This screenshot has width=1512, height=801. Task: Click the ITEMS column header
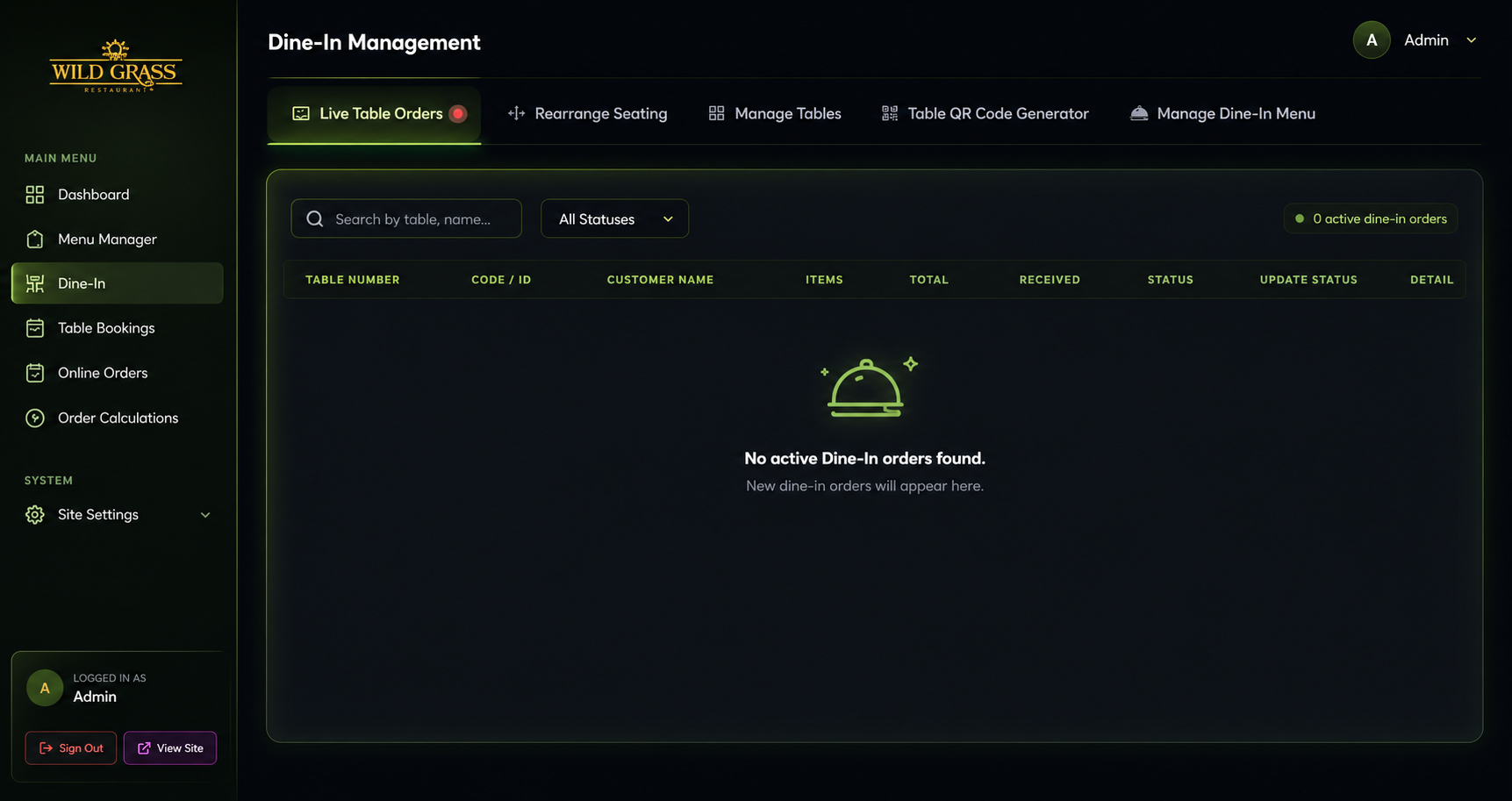(825, 280)
